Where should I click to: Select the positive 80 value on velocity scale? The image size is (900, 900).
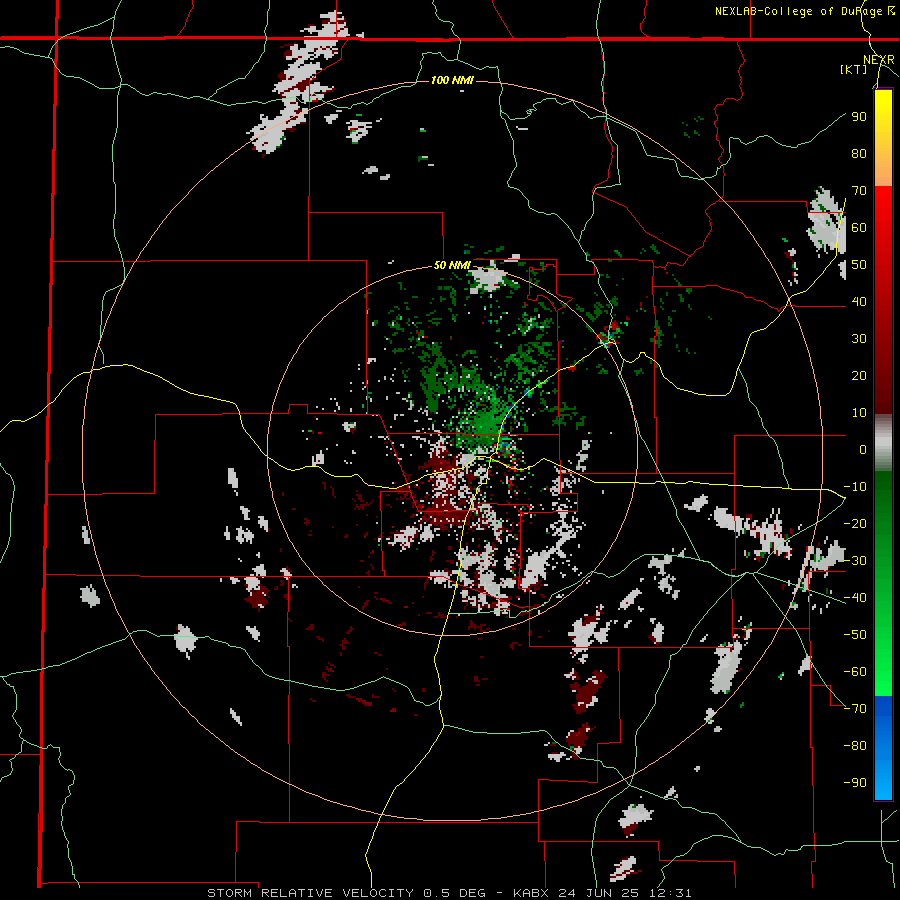(859, 153)
